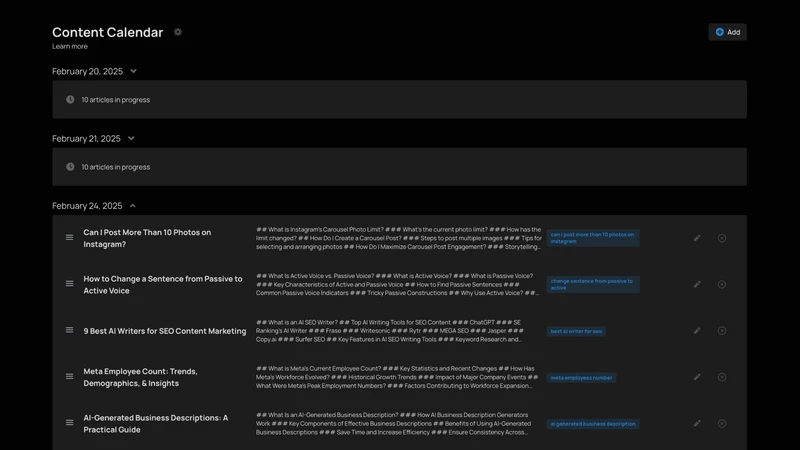This screenshot has height=450, width=800.
Task: Expand the February 20, 2025 section
Action: point(133,71)
